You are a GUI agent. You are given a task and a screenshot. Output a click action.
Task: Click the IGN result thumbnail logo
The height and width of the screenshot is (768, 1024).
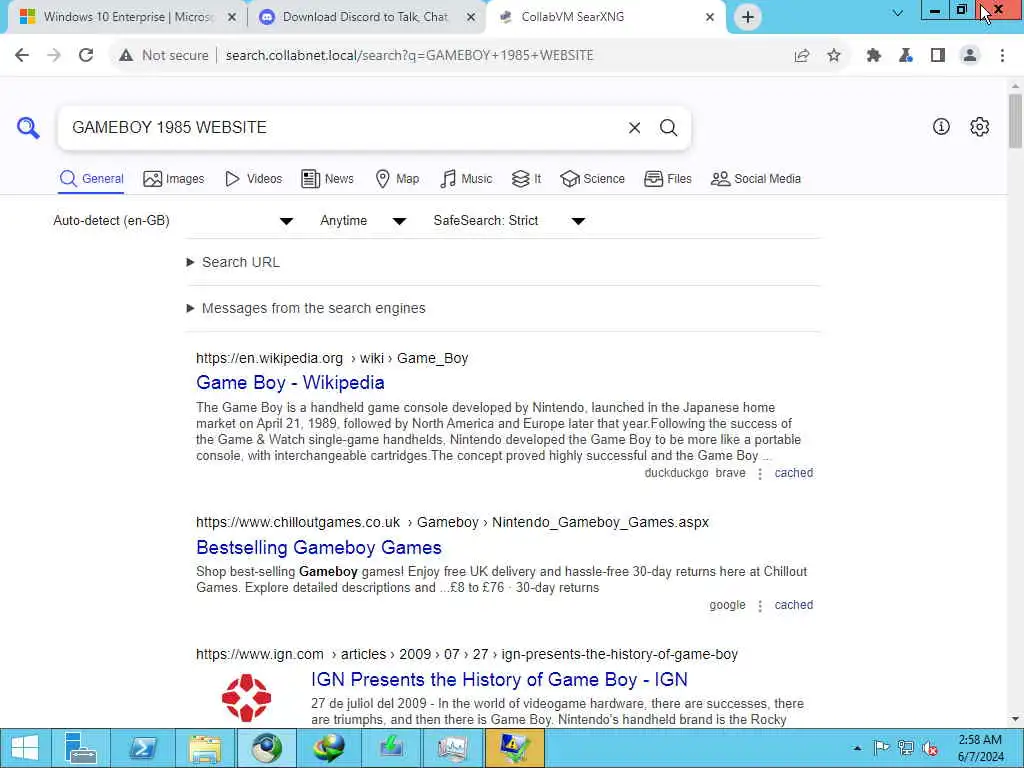(x=246, y=697)
